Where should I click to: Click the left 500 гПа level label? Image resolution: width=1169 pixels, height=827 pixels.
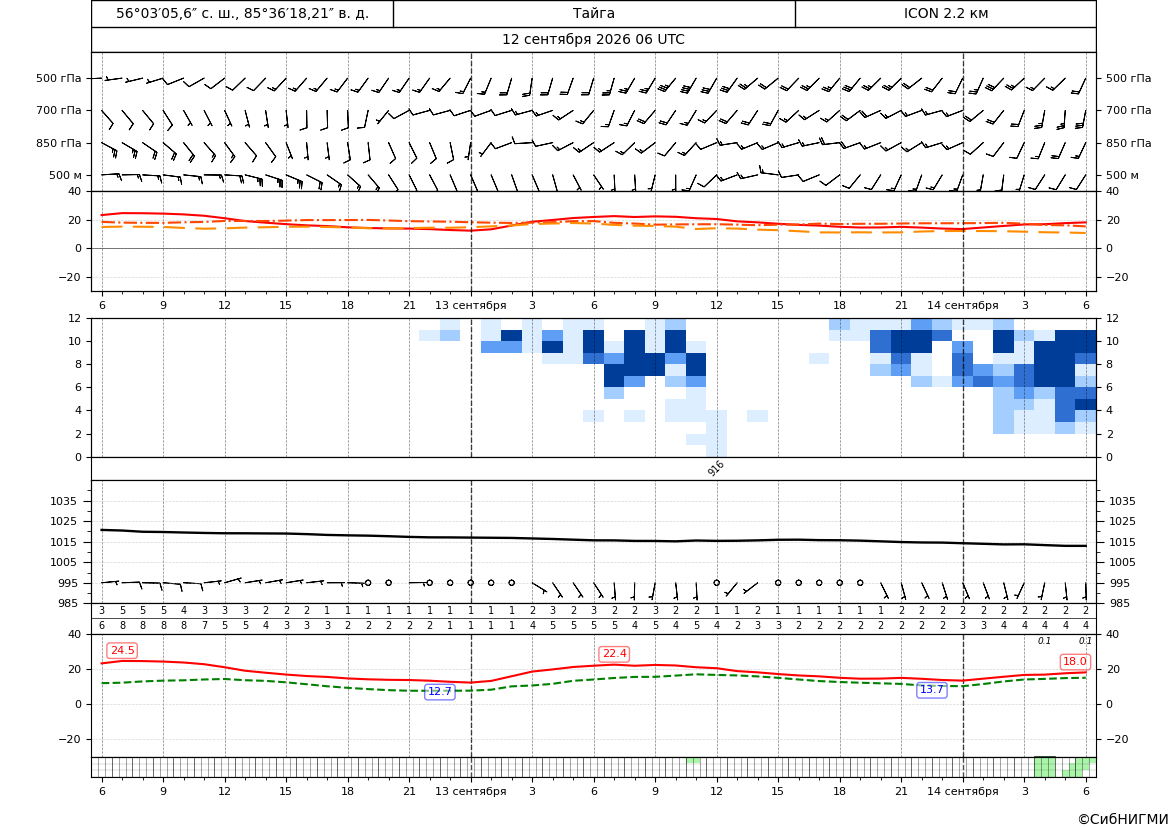[58, 78]
